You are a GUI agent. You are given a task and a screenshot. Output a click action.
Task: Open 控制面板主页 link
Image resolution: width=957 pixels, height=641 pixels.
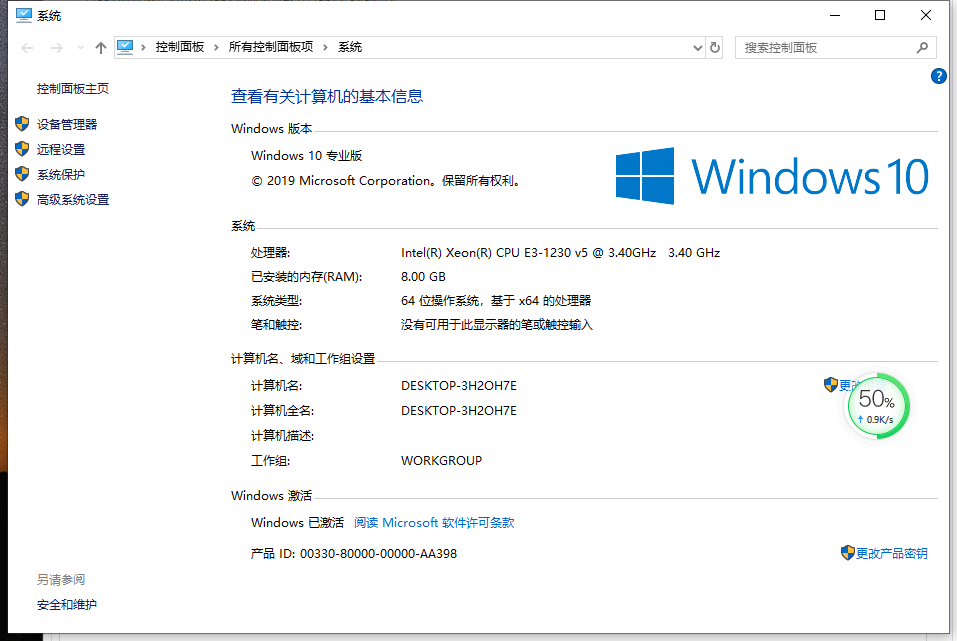(x=73, y=89)
